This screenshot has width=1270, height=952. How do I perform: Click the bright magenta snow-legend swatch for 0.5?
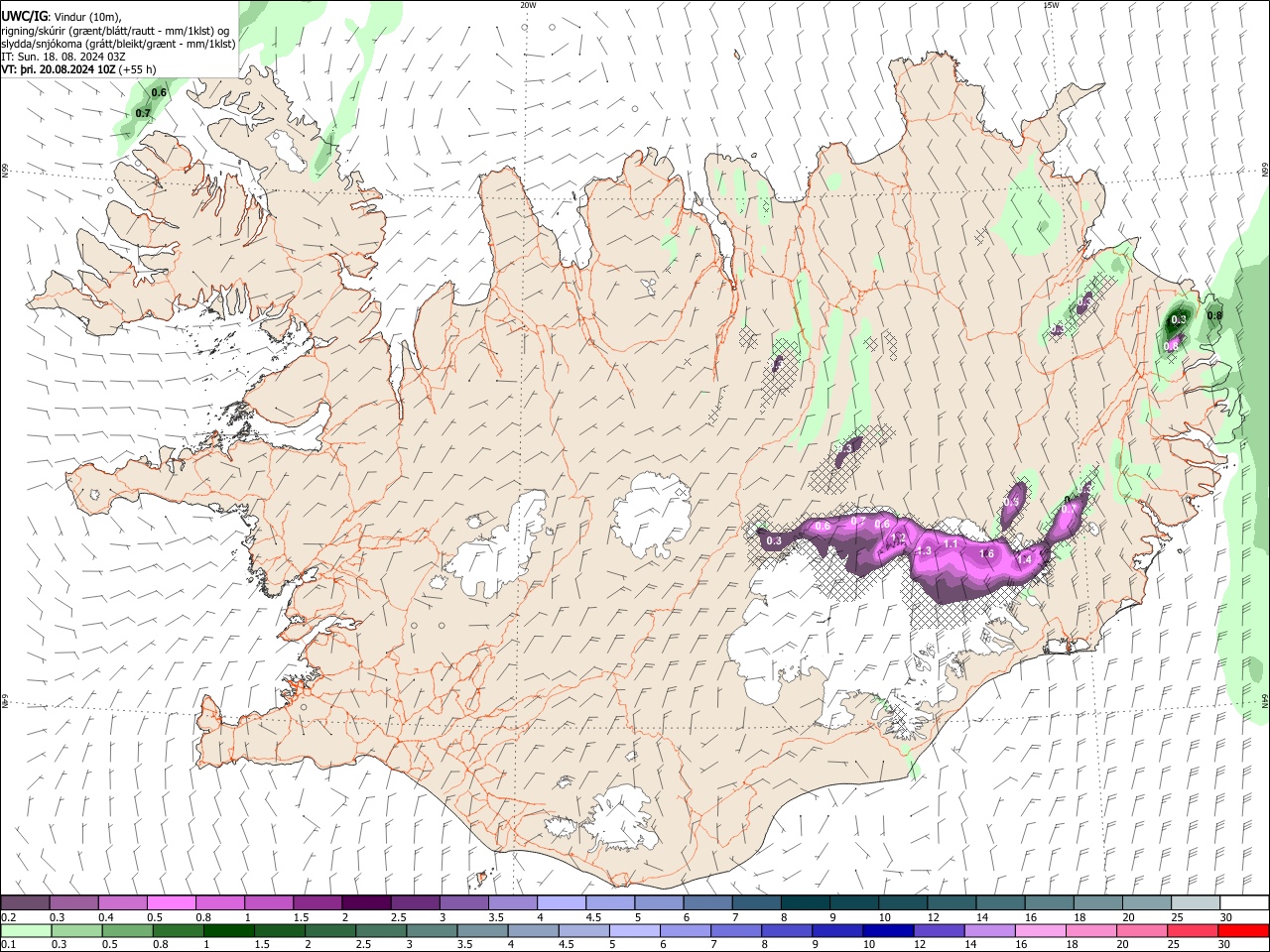point(171,902)
